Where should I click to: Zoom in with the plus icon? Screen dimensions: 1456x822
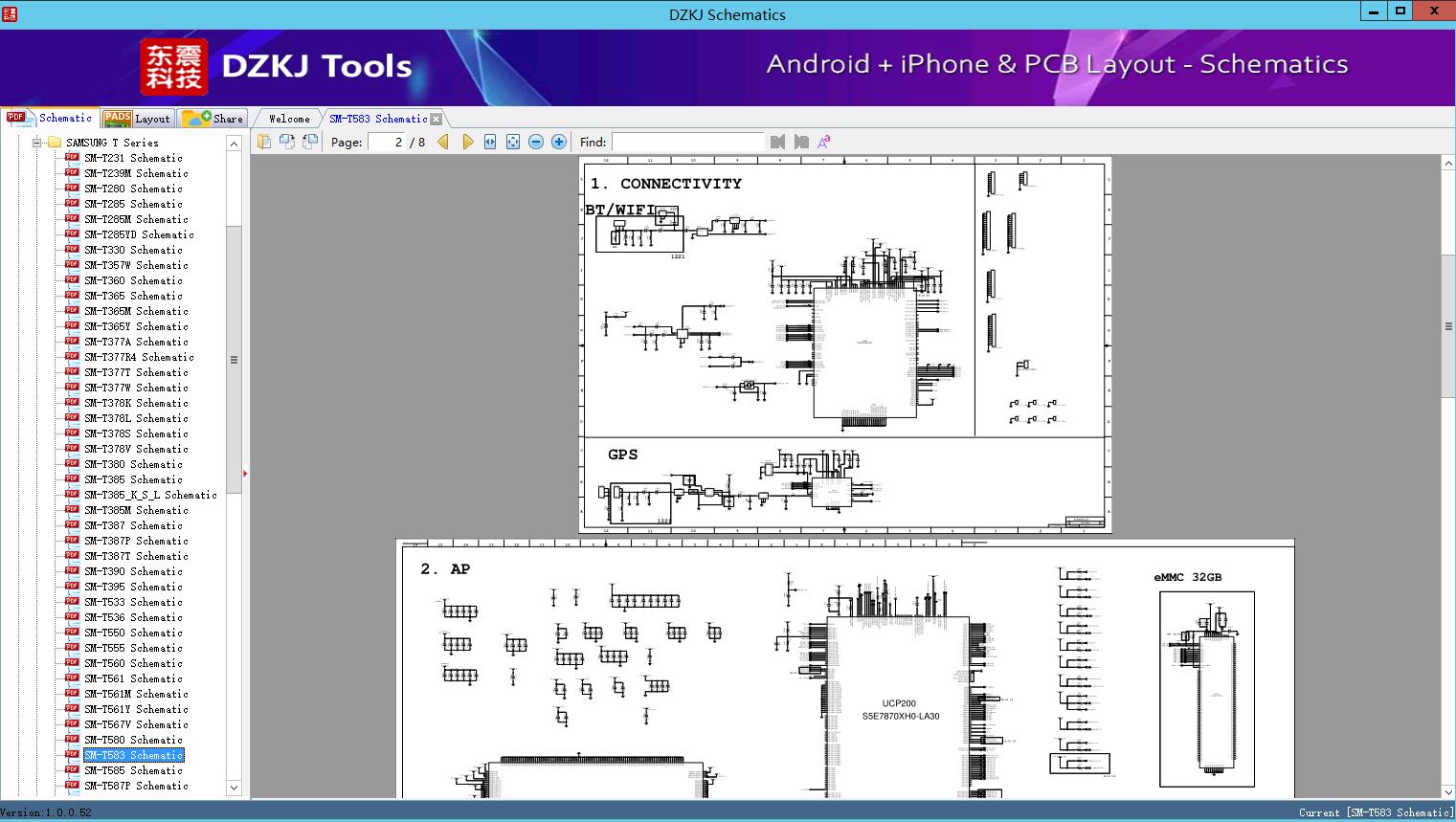click(x=559, y=142)
